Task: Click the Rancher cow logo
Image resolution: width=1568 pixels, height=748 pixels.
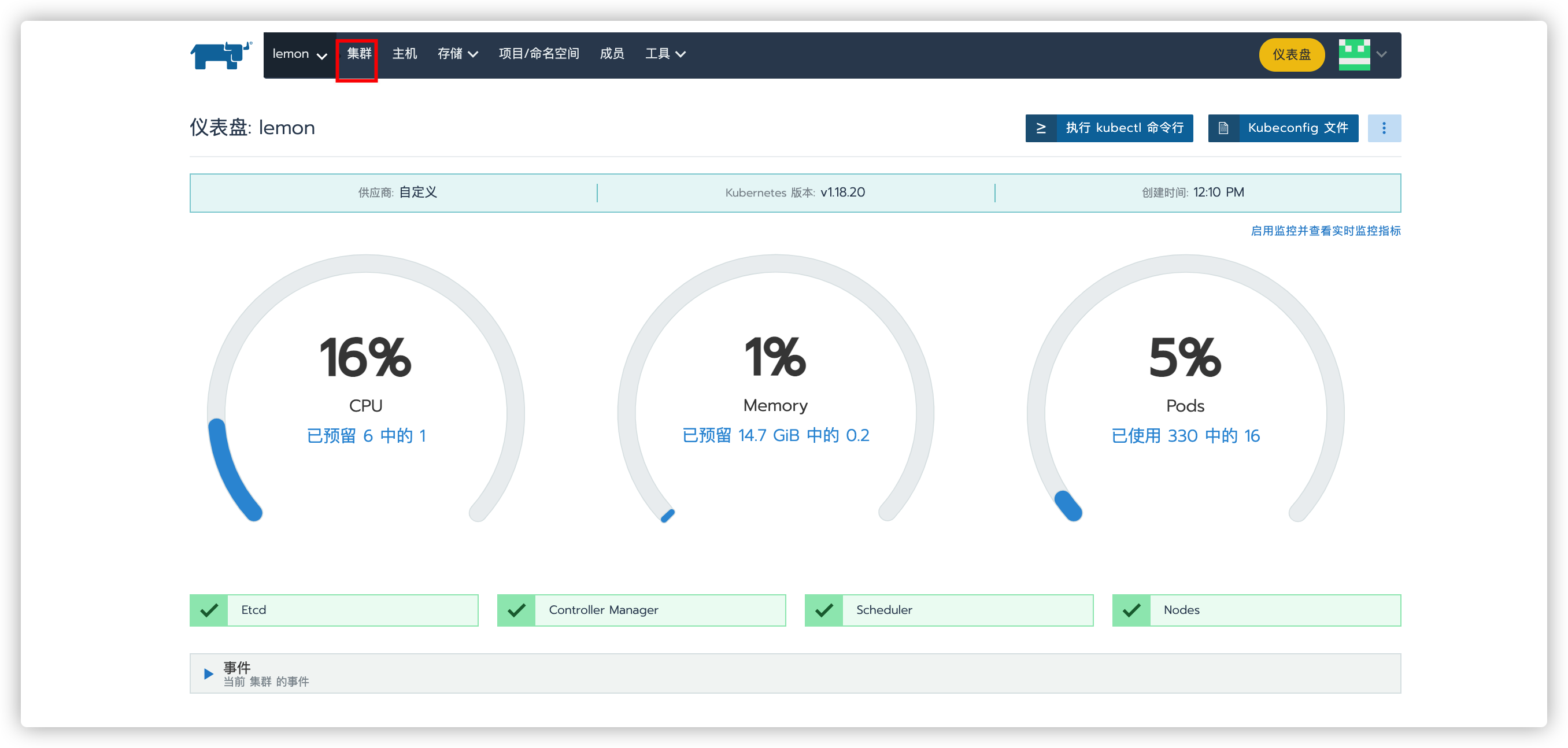Action: tap(221, 55)
